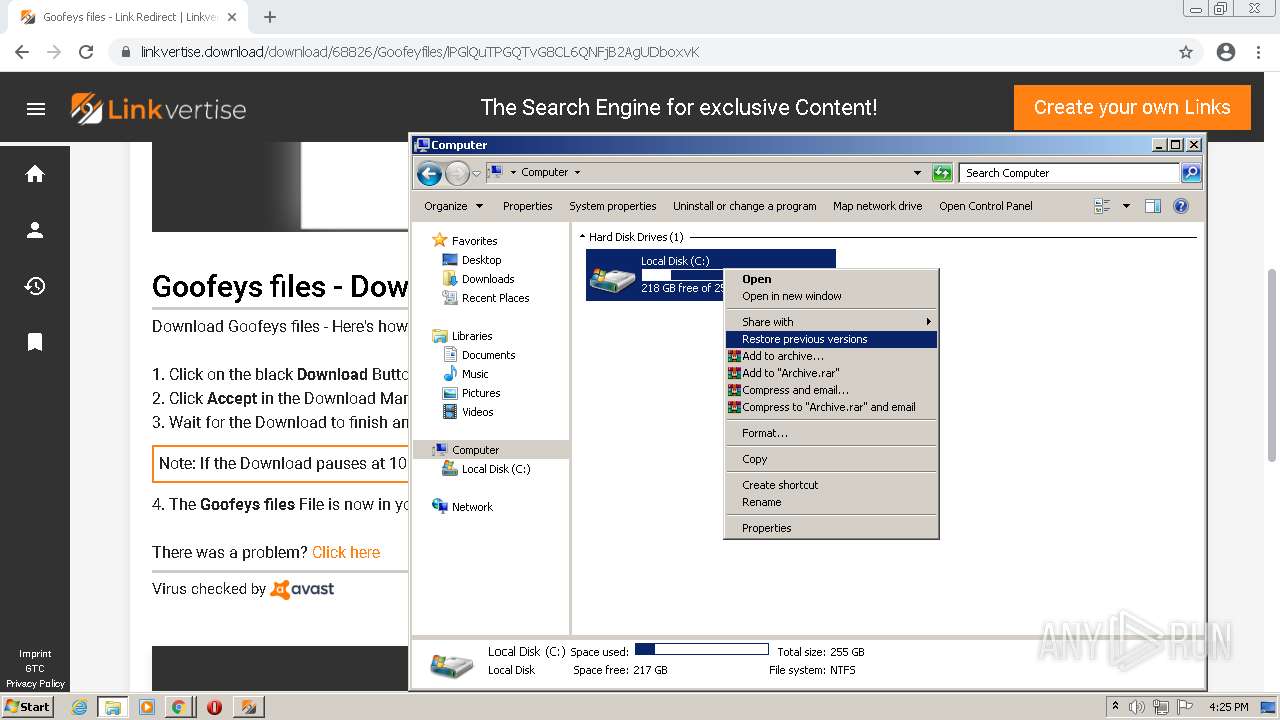Expand Share with submenu
This screenshot has height=720, width=1280.
[831, 322]
